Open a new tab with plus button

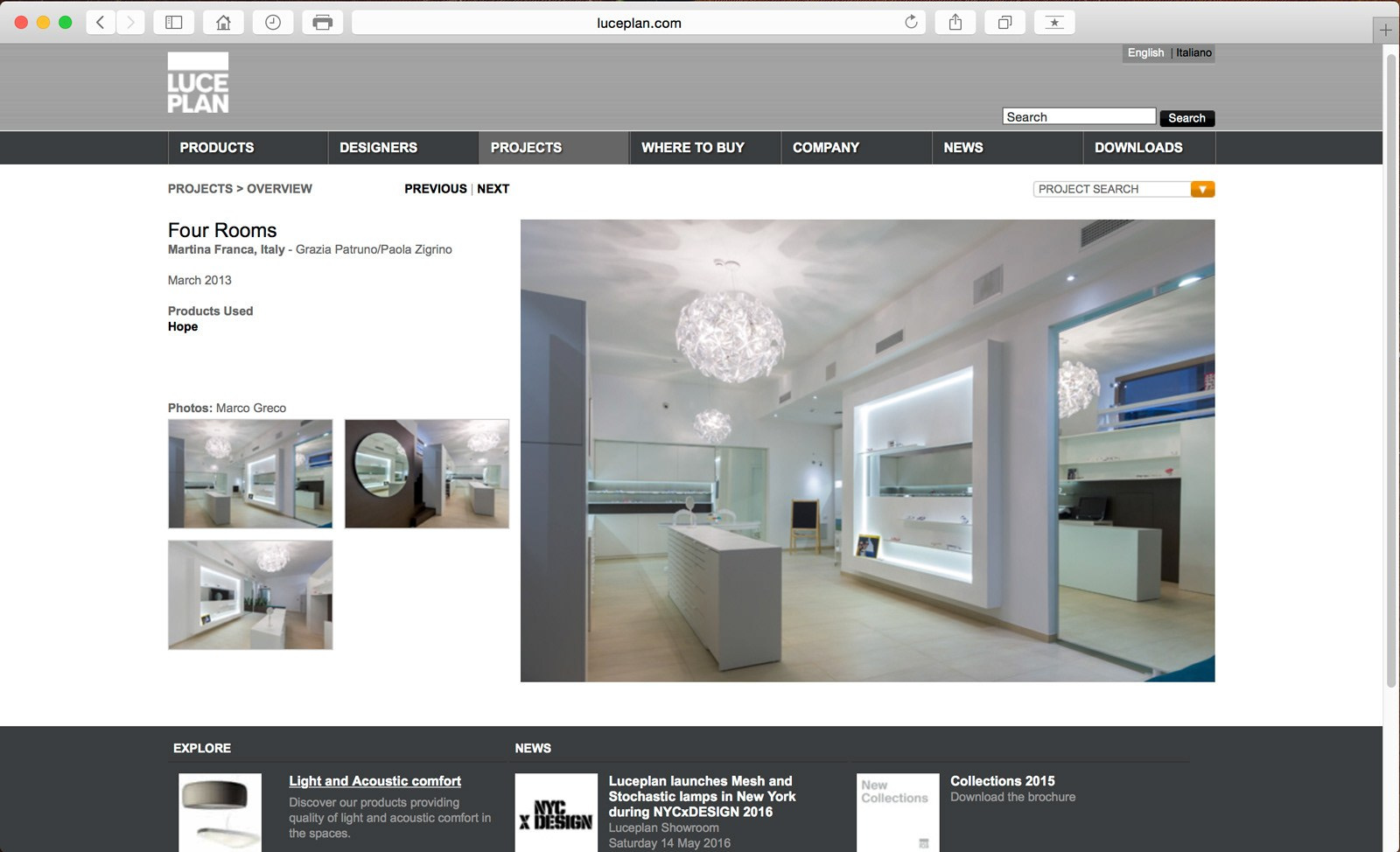coord(1385,31)
